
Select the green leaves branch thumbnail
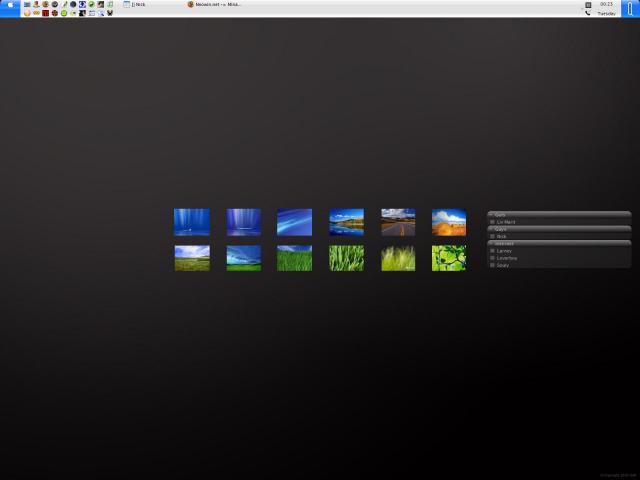(449, 258)
